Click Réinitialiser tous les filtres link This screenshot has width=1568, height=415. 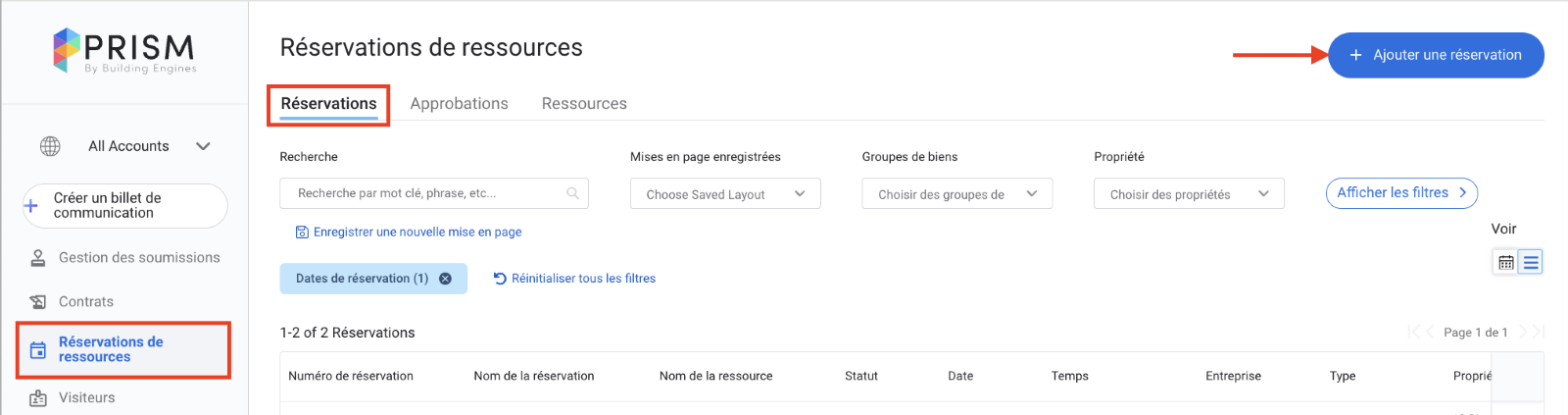[582, 279]
